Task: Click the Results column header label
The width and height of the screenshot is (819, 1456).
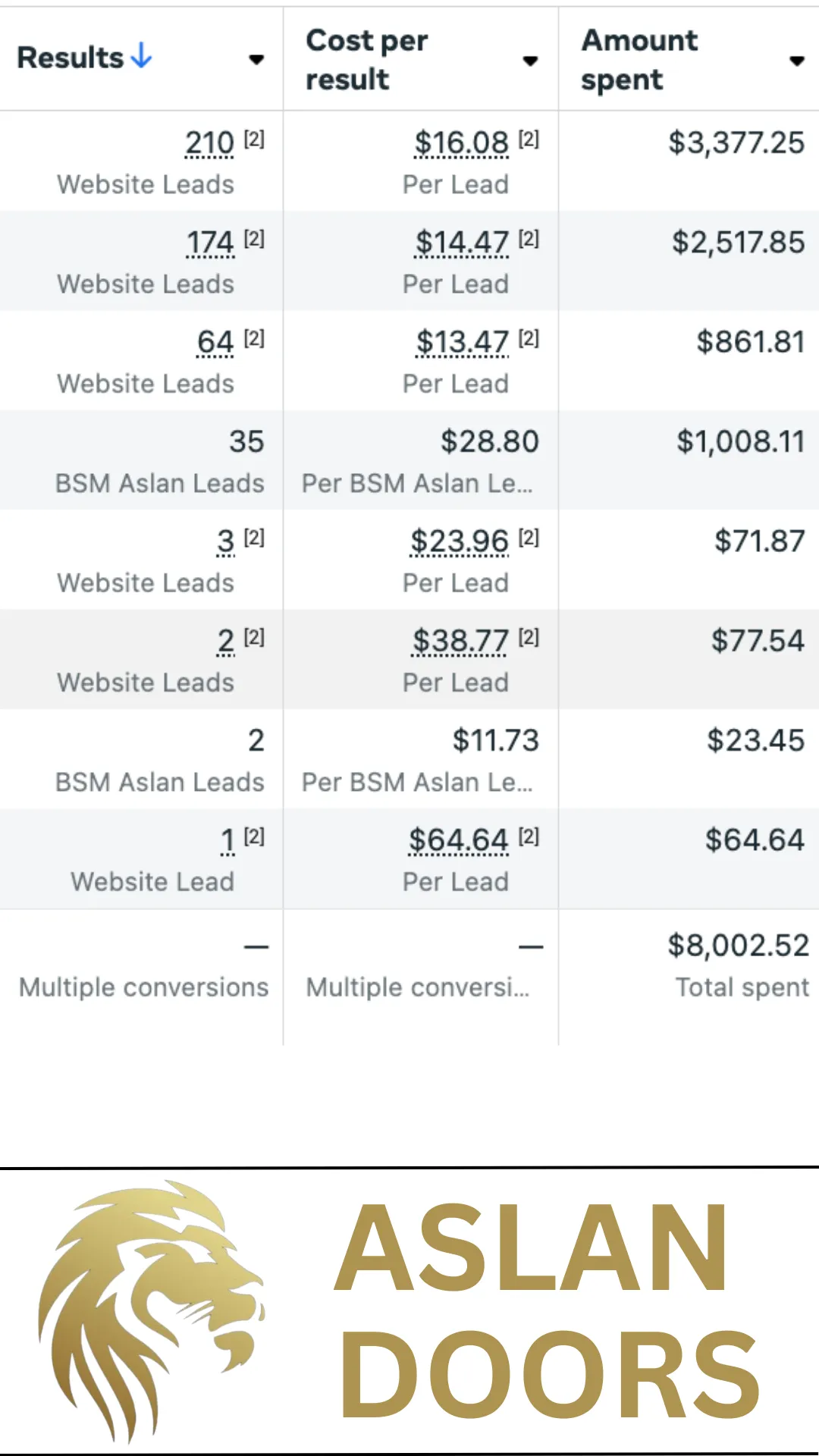Action: click(71, 58)
